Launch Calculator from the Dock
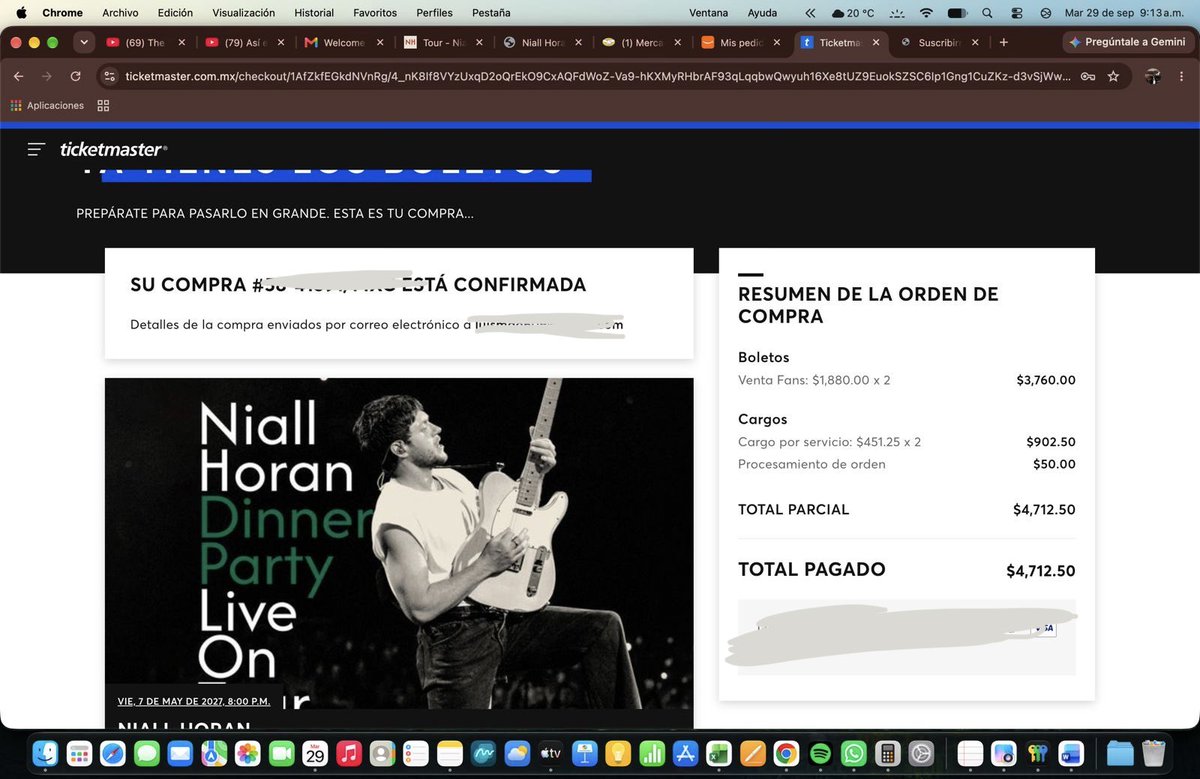The width and height of the screenshot is (1200, 779). tap(886, 753)
